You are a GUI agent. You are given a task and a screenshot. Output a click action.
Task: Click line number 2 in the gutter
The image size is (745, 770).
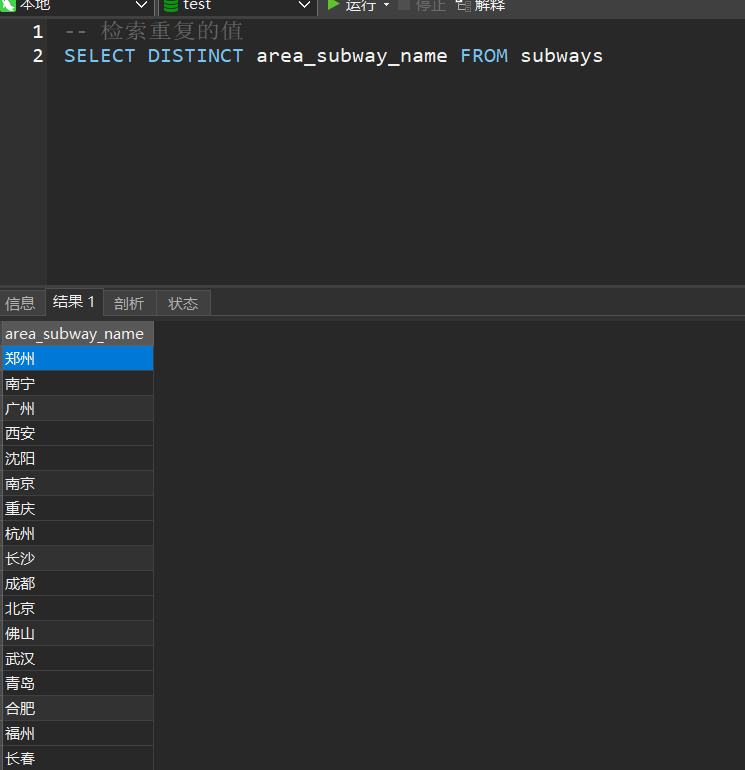pos(38,56)
